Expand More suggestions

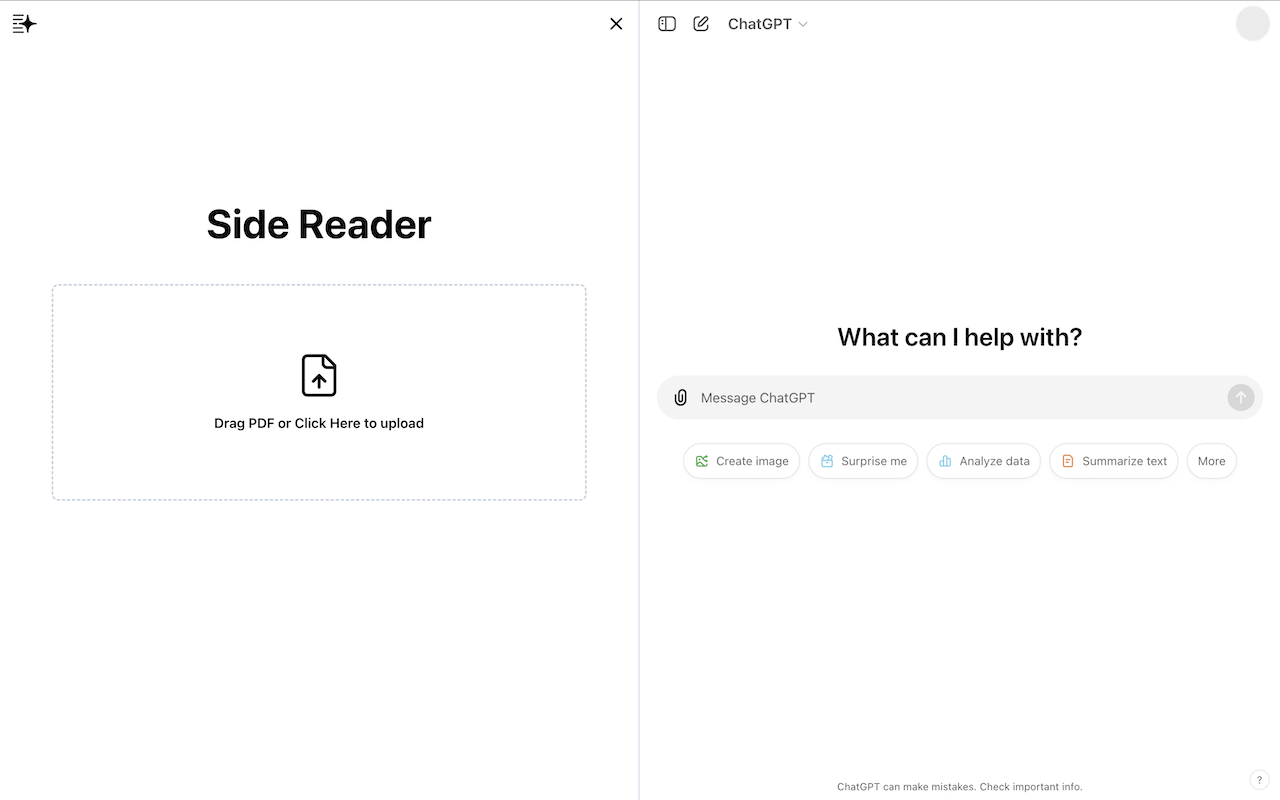click(1211, 461)
